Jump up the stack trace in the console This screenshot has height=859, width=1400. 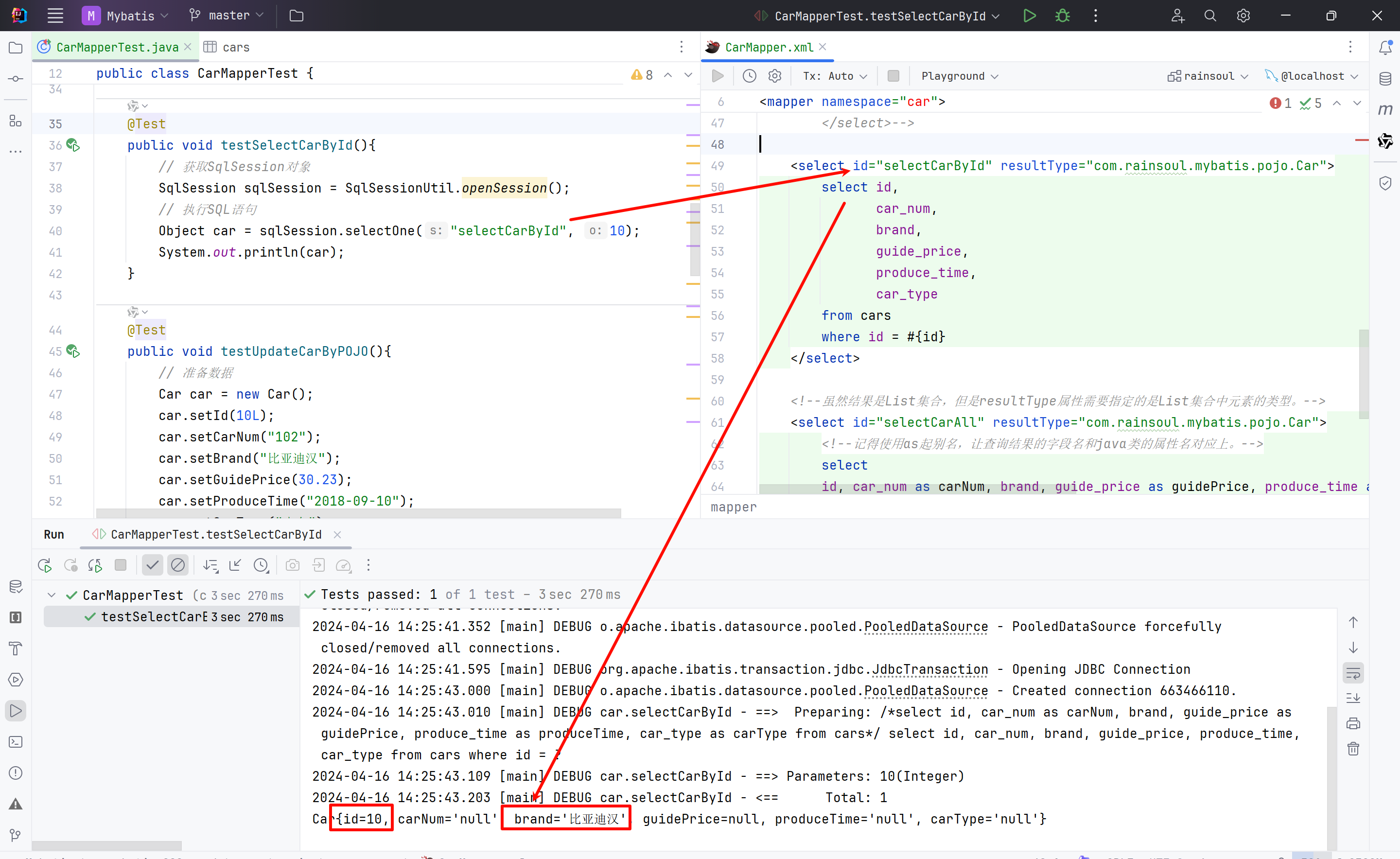1353,623
